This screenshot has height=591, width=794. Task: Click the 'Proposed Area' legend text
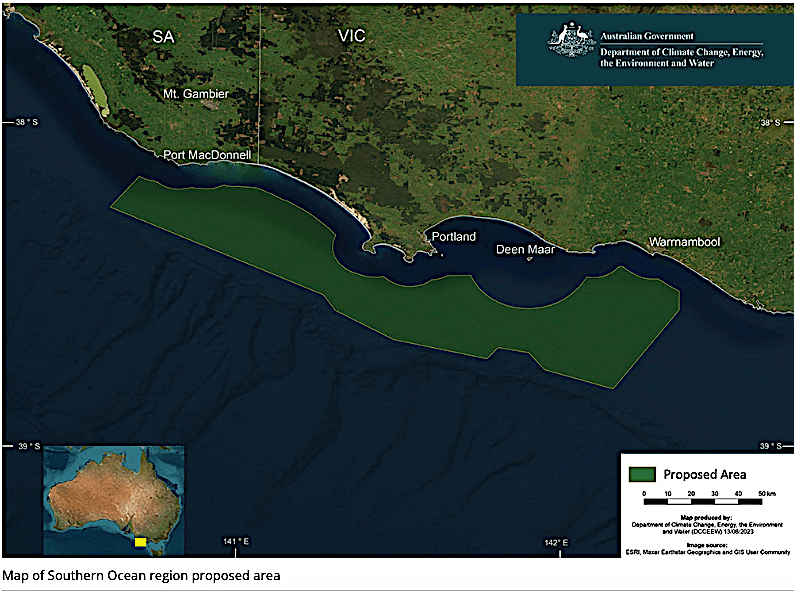click(x=706, y=473)
